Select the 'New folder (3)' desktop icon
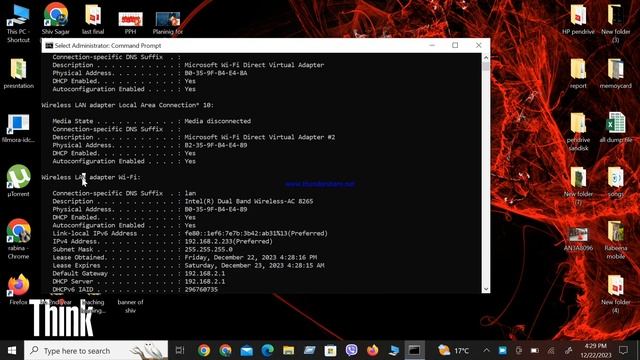This screenshot has height=360, width=640. (x=616, y=16)
